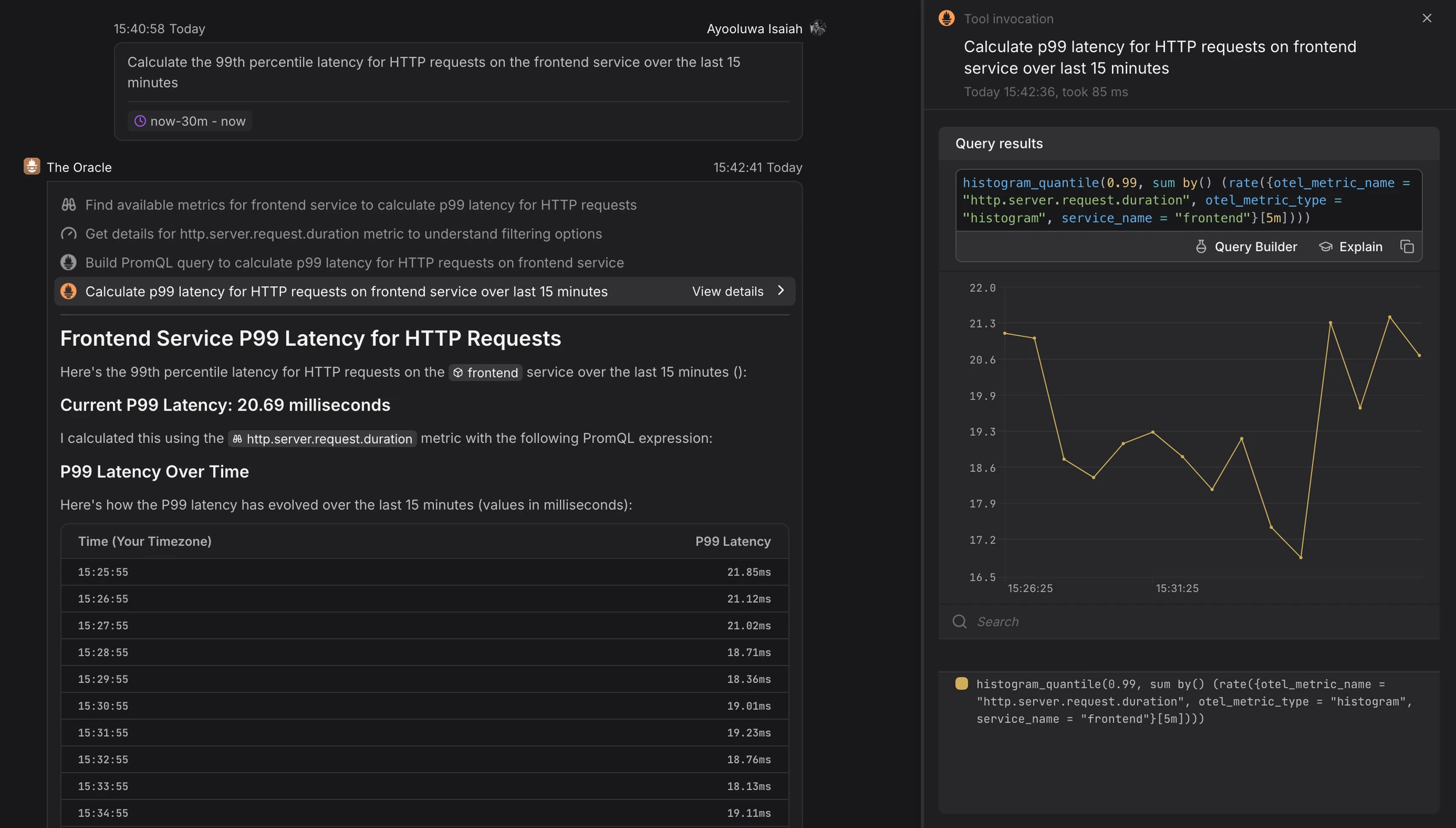Image resolution: width=1456 pixels, height=828 pixels.
Task: Click the Explain graduation cap icon
Action: point(1326,246)
